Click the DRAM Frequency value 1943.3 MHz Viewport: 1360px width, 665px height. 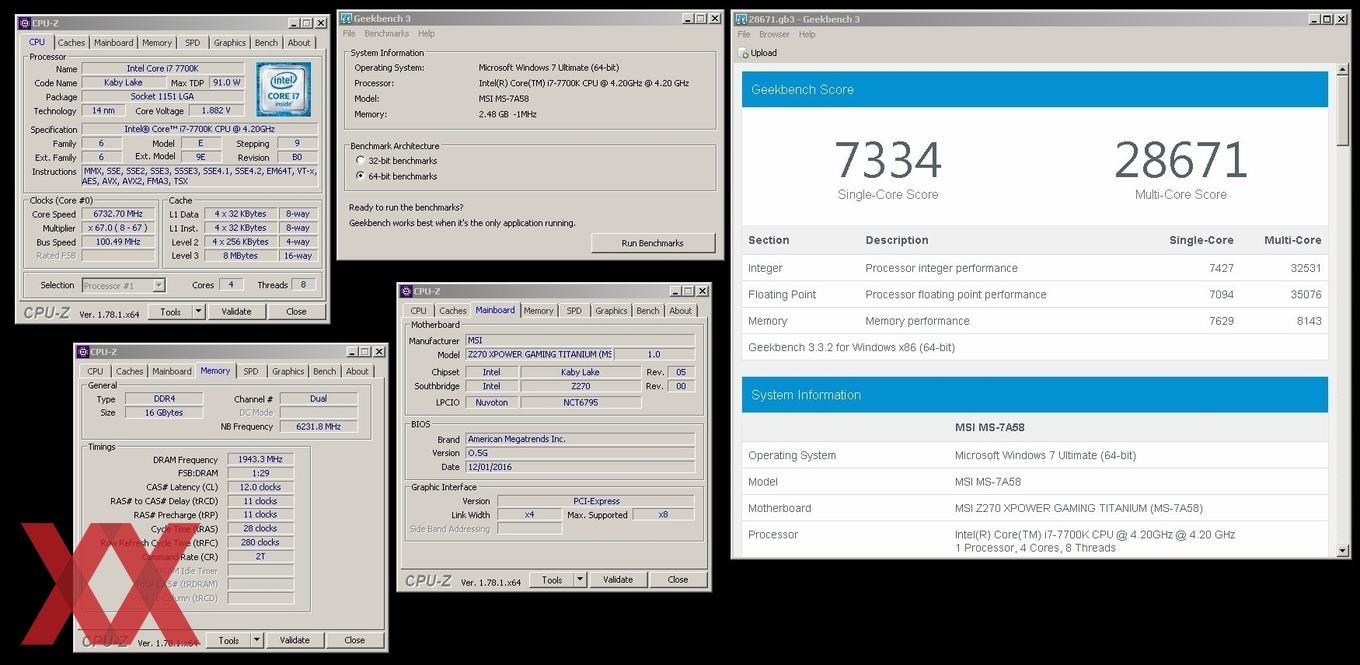point(260,459)
